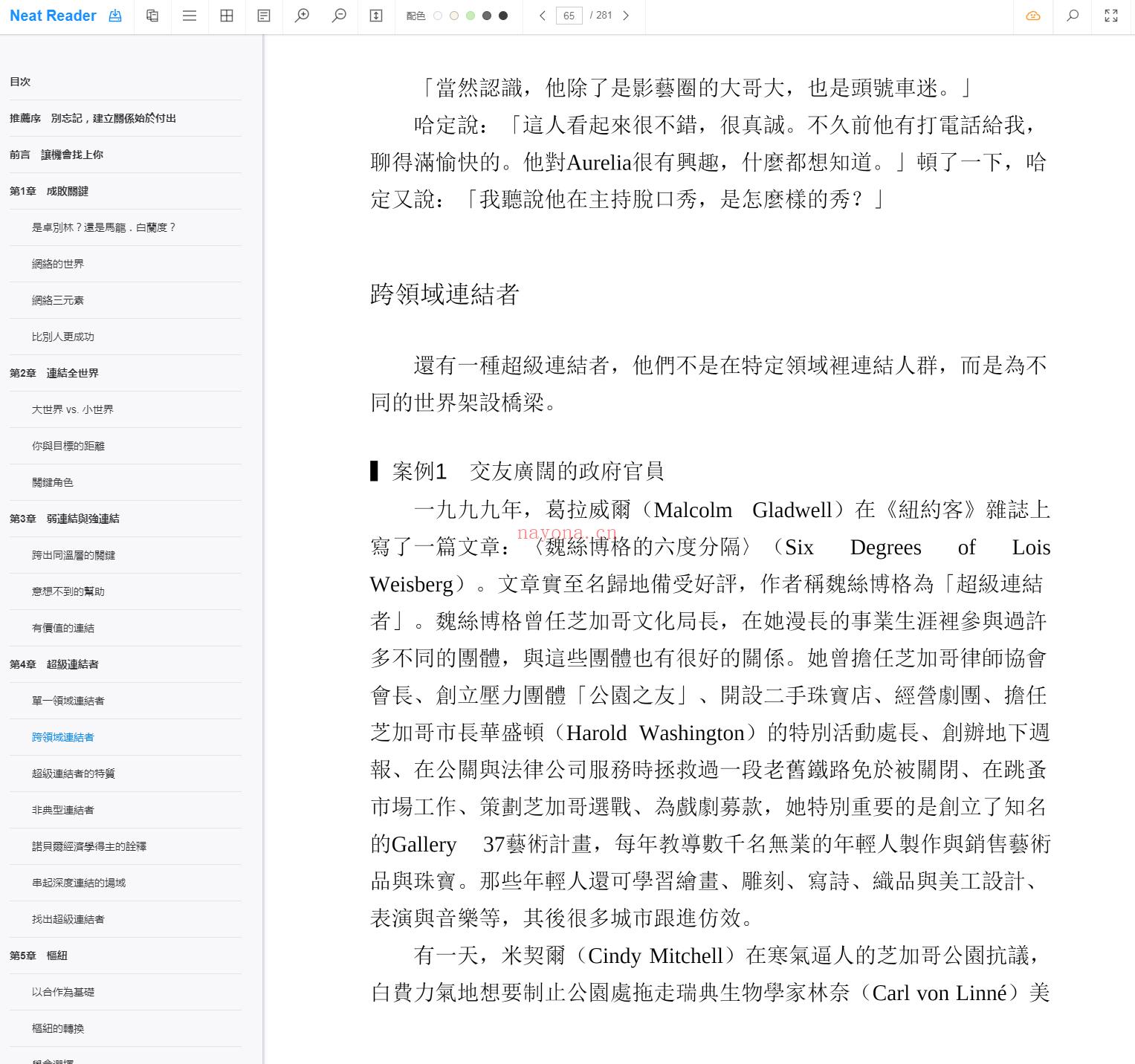Open the library/copy pages icon
Image resolution: width=1135 pixels, height=1064 pixels.
tap(152, 16)
